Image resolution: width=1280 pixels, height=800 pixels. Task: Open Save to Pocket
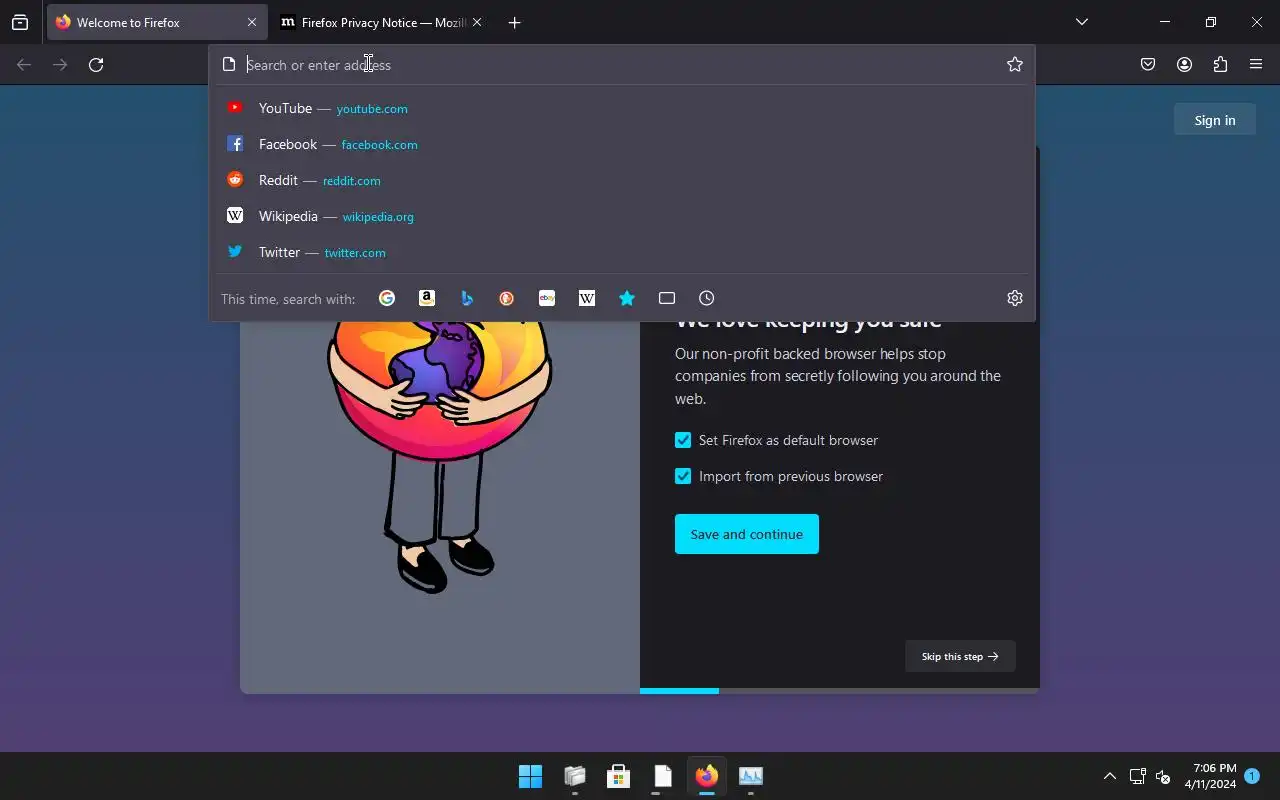click(1148, 64)
